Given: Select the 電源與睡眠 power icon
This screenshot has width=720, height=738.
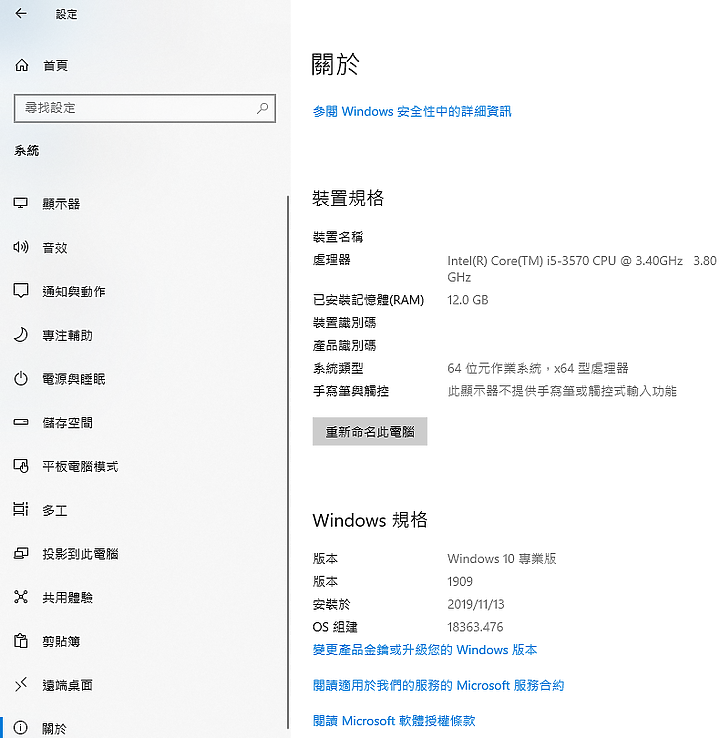Looking at the screenshot, I should (x=21, y=378).
